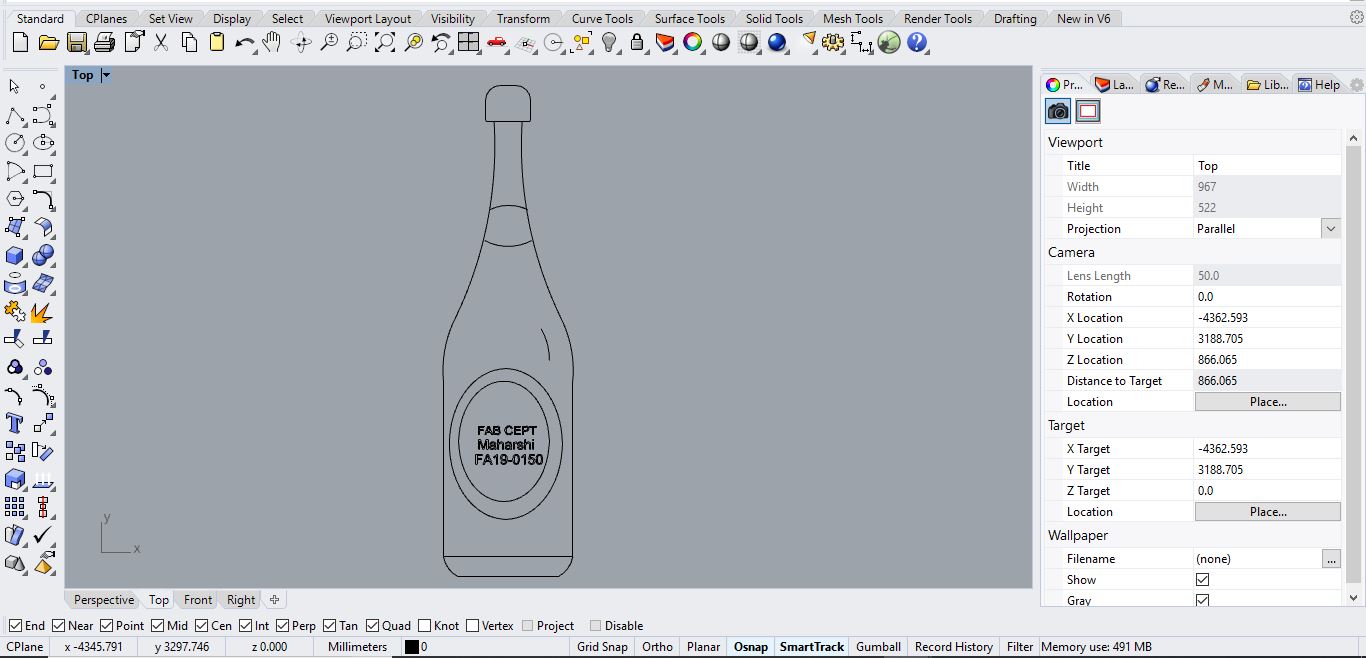The height and width of the screenshot is (658, 1366).
Task: Click the light bulb hide icon
Action: 609,42
